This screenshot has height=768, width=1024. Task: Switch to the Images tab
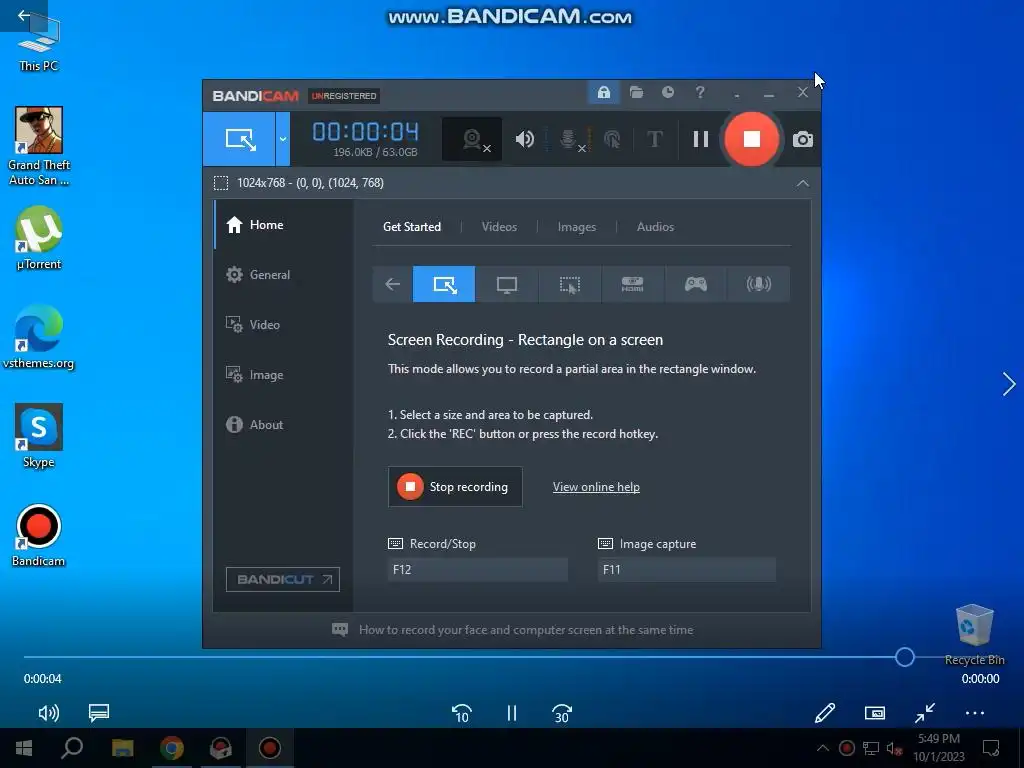[577, 227]
